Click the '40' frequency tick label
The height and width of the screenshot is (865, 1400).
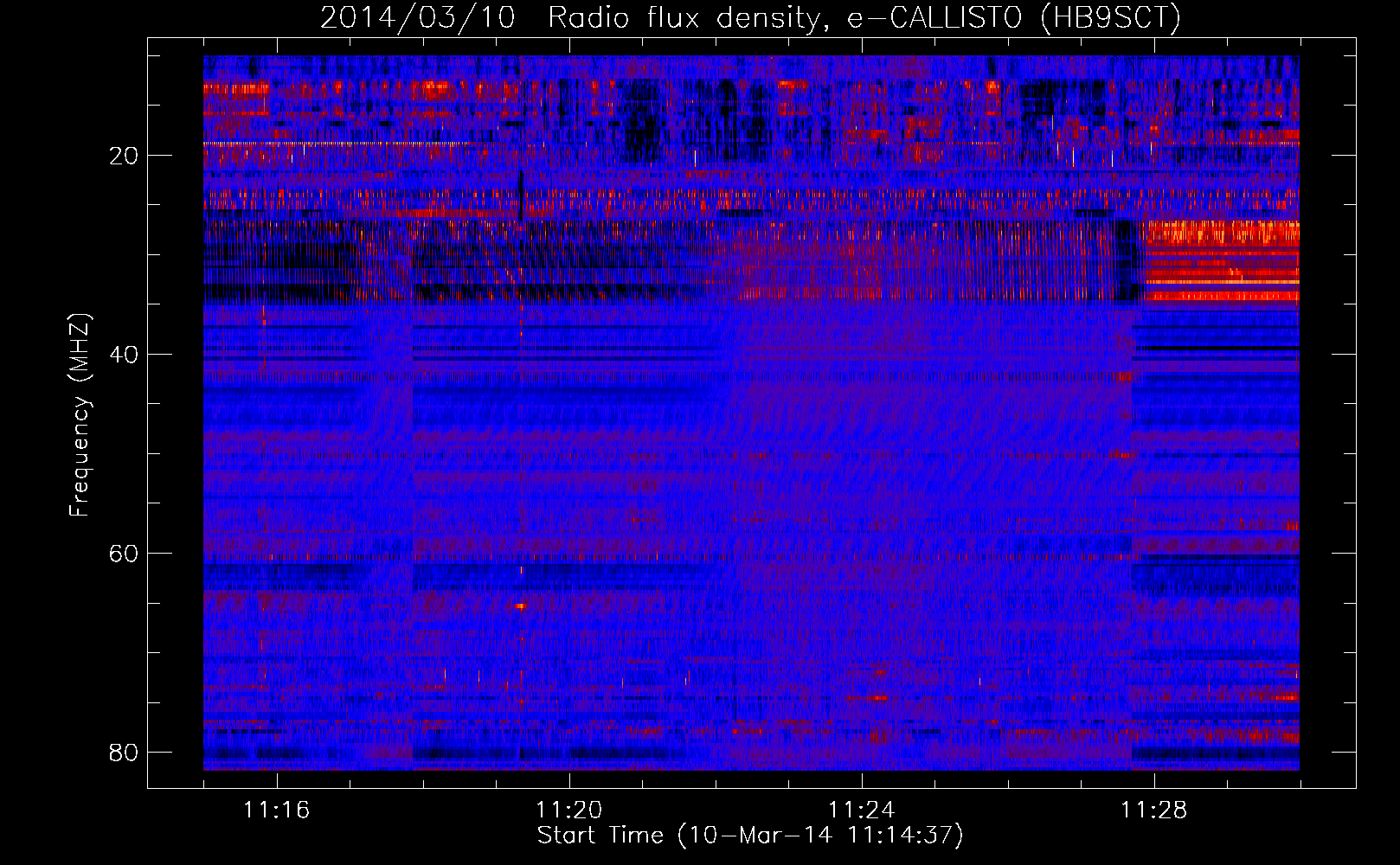pos(124,355)
